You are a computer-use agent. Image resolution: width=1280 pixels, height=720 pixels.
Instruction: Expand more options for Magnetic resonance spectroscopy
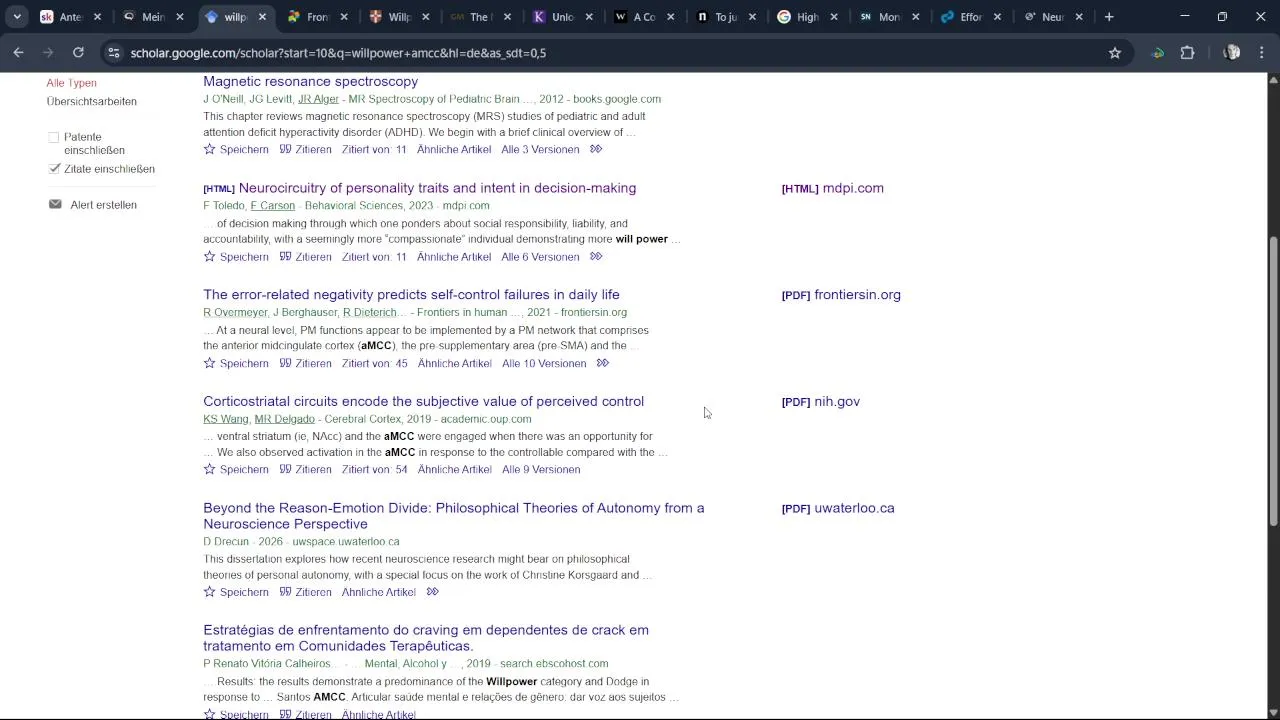tap(596, 149)
